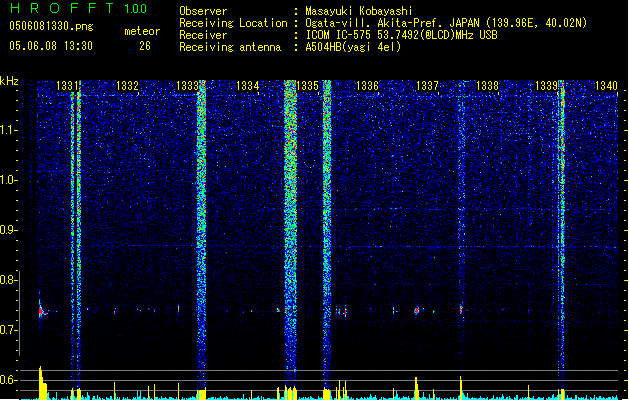Click the 1334 time marker

[248, 86]
